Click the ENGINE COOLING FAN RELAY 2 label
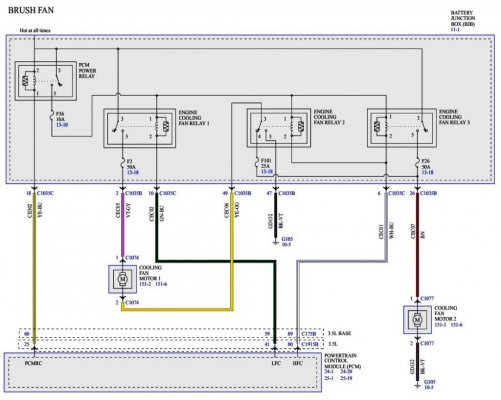The width and height of the screenshot is (501, 400). point(329,117)
